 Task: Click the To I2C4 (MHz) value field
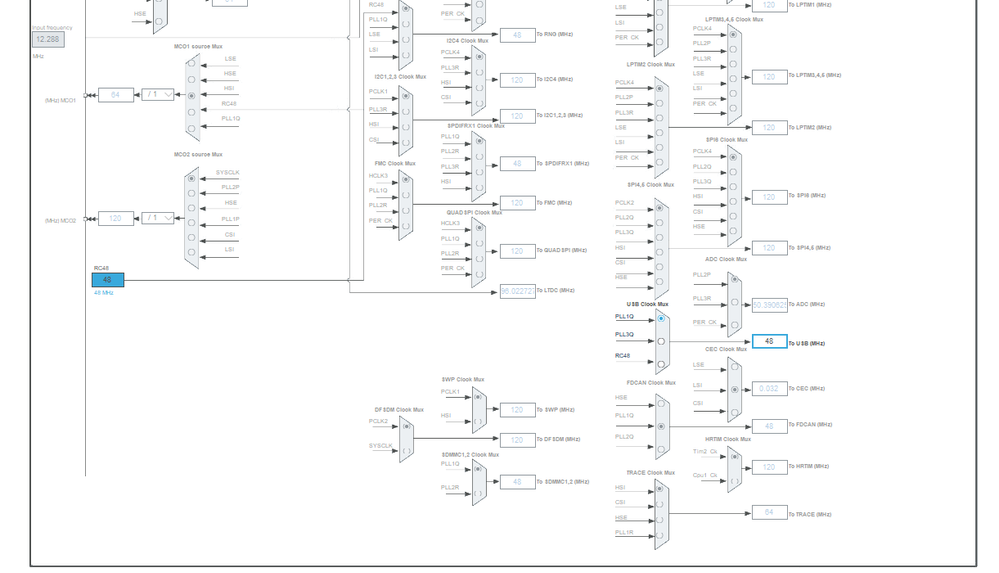[x=517, y=80]
